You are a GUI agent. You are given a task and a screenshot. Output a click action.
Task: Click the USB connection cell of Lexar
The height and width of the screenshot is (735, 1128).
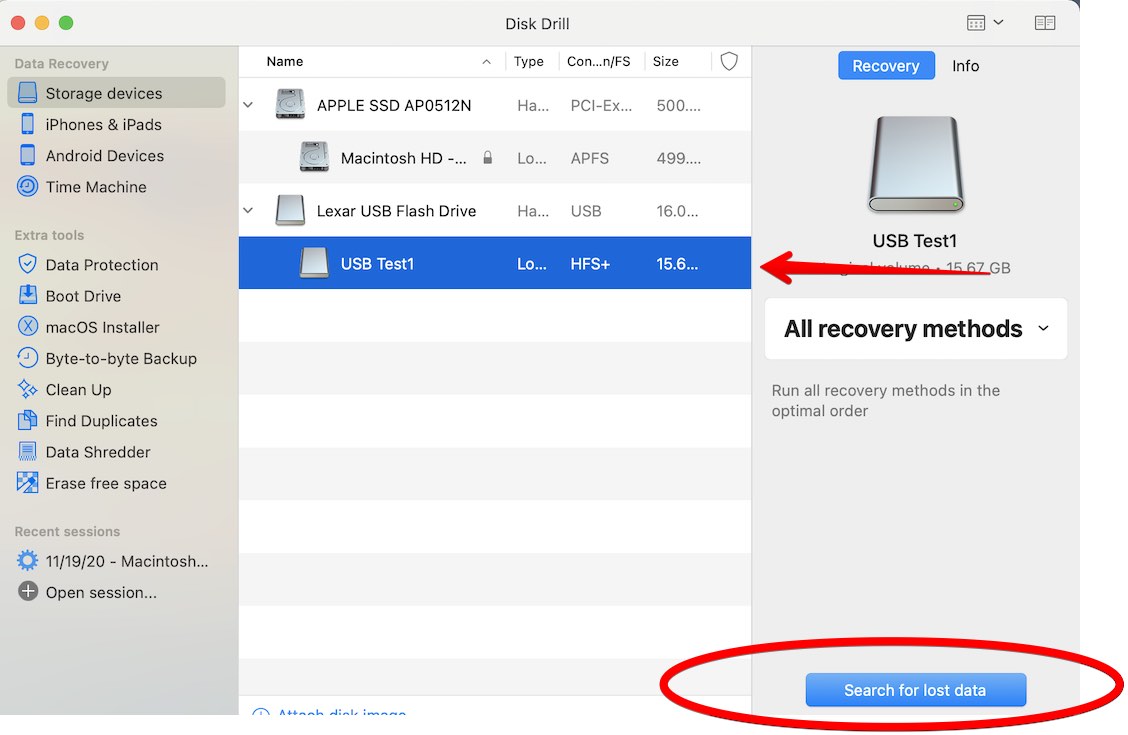pyautogui.click(x=586, y=211)
